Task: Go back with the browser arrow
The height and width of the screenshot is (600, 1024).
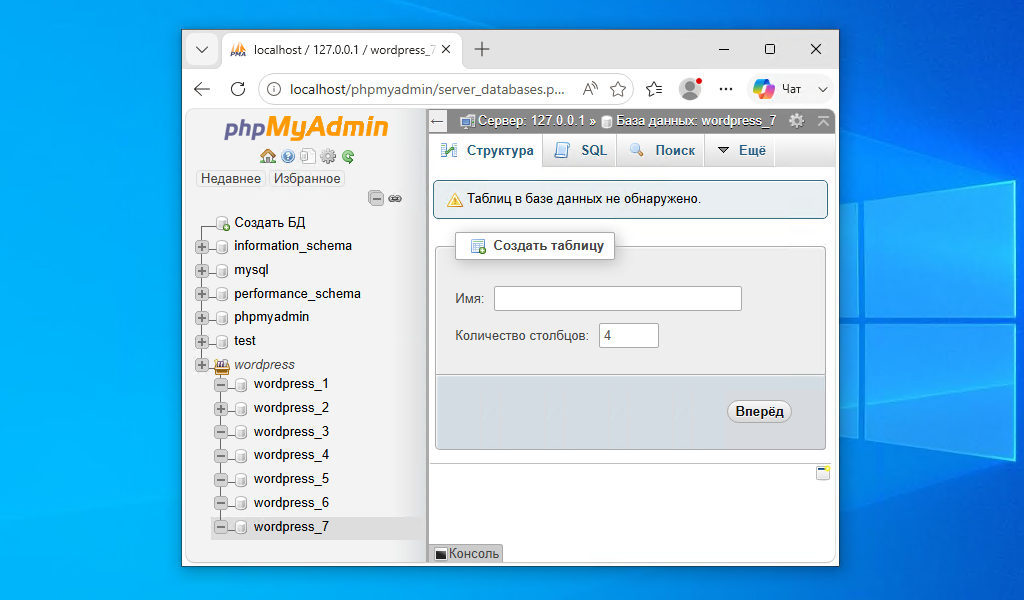Action: (x=202, y=89)
